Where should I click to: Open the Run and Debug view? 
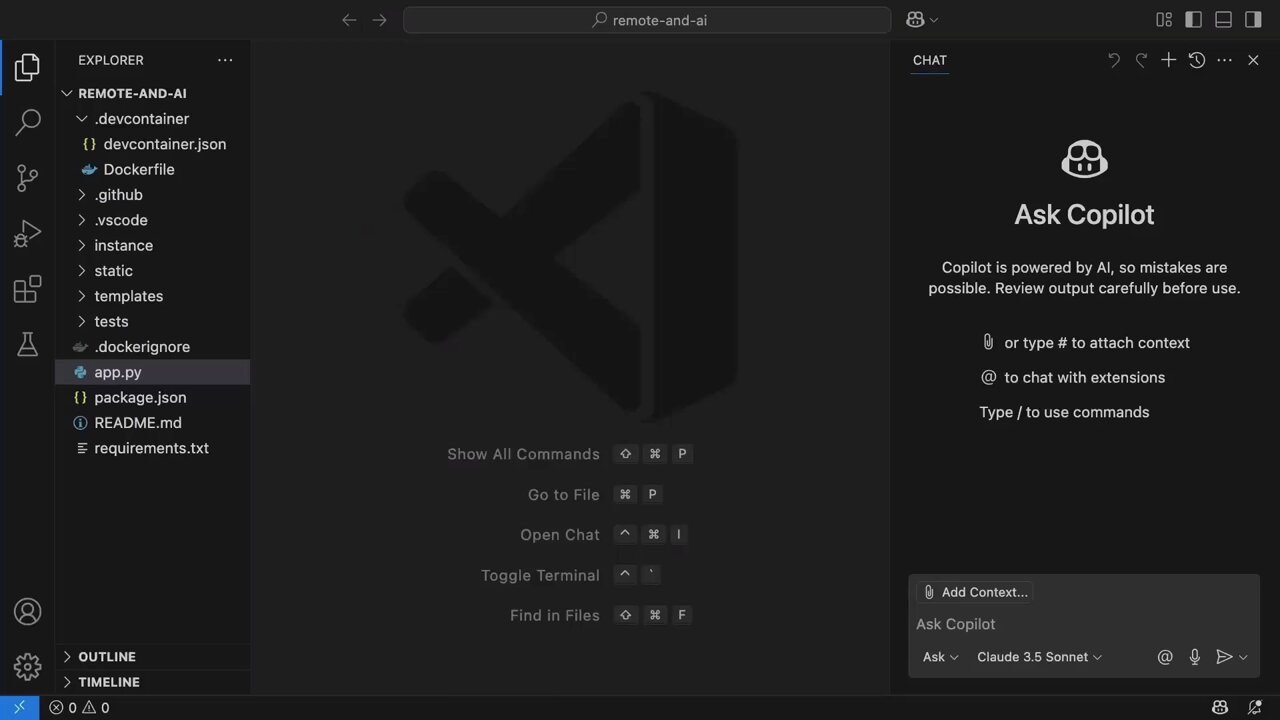[x=27, y=234]
